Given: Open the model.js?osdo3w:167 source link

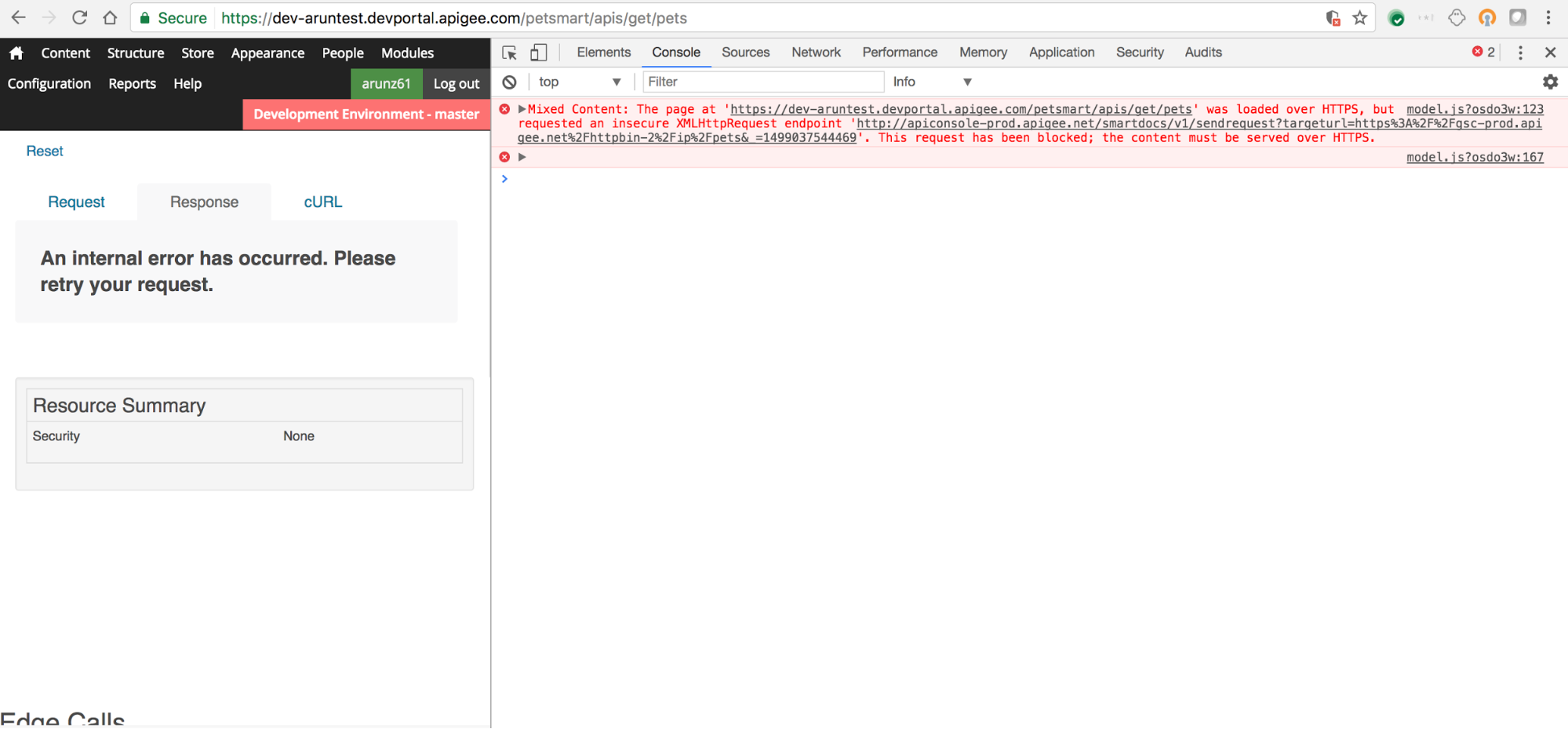Looking at the screenshot, I should (1475, 157).
